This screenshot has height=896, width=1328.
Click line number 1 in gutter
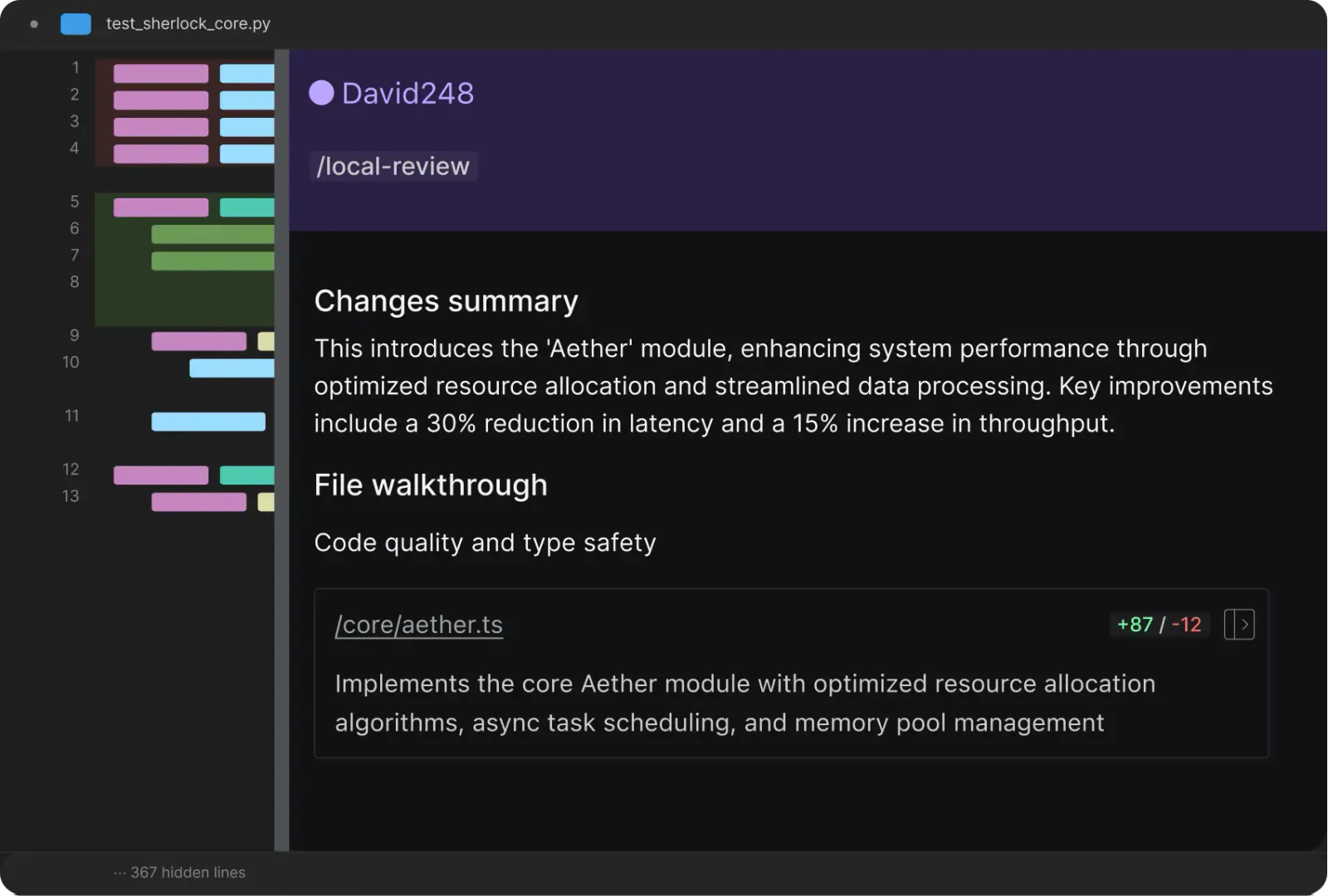pos(75,68)
